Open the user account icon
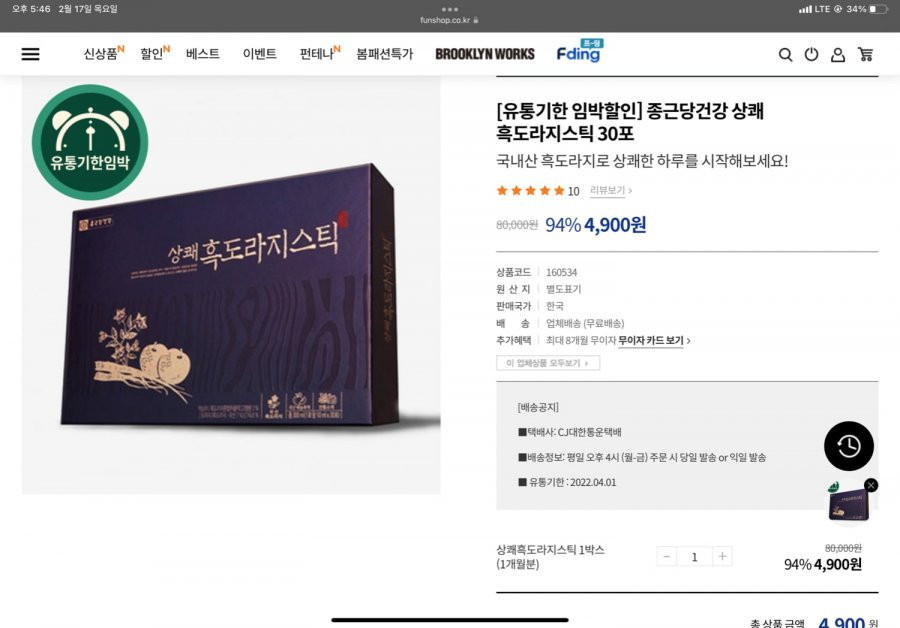This screenshot has height=628, width=900. point(838,55)
